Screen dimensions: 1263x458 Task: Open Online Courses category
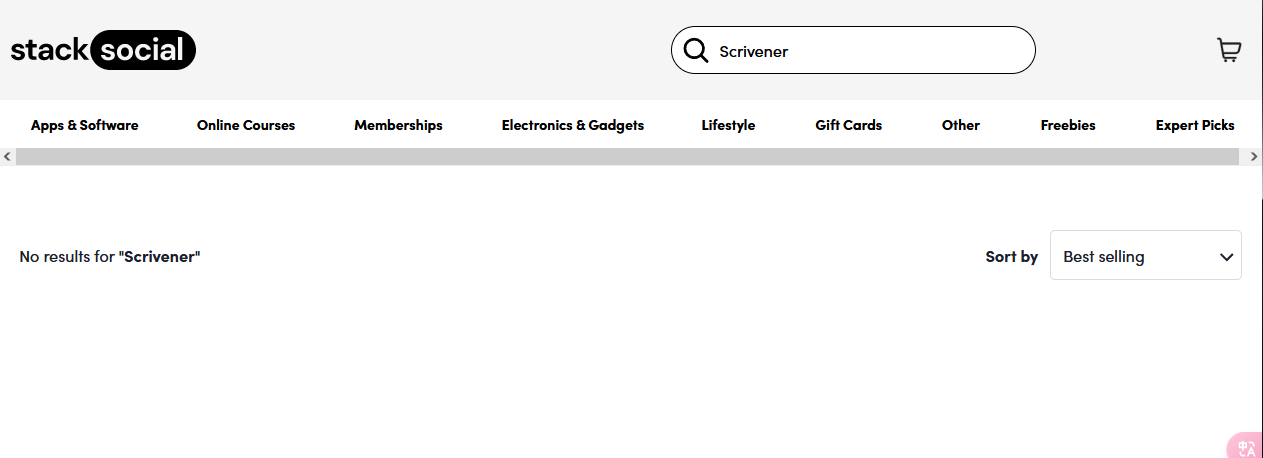point(246,125)
